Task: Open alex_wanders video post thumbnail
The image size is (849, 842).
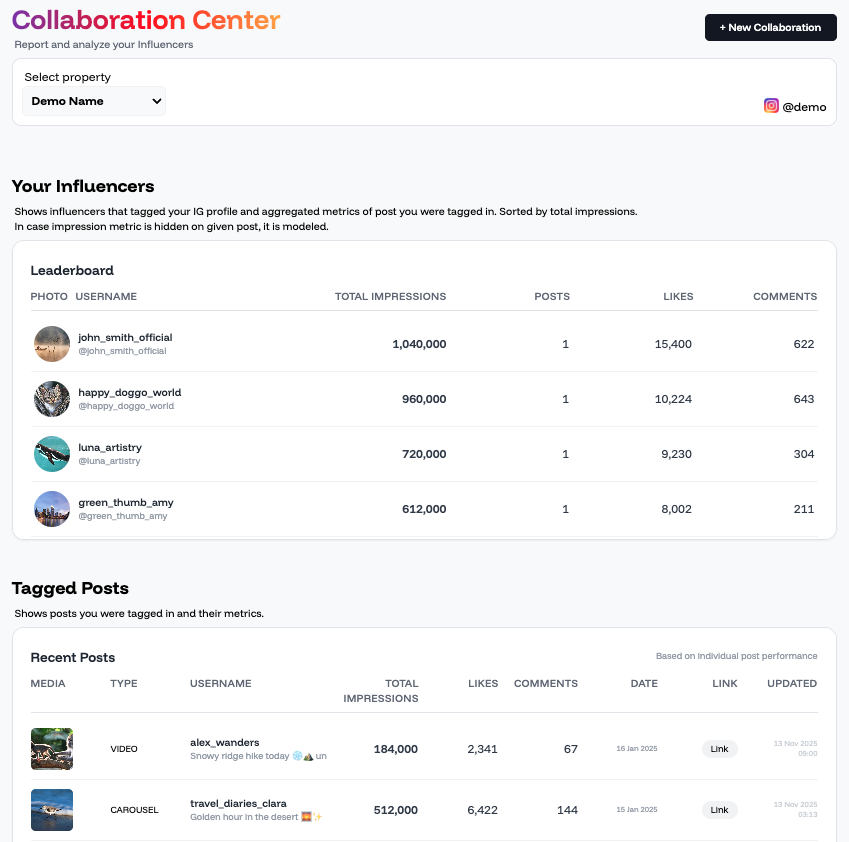Action: [x=52, y=749]
